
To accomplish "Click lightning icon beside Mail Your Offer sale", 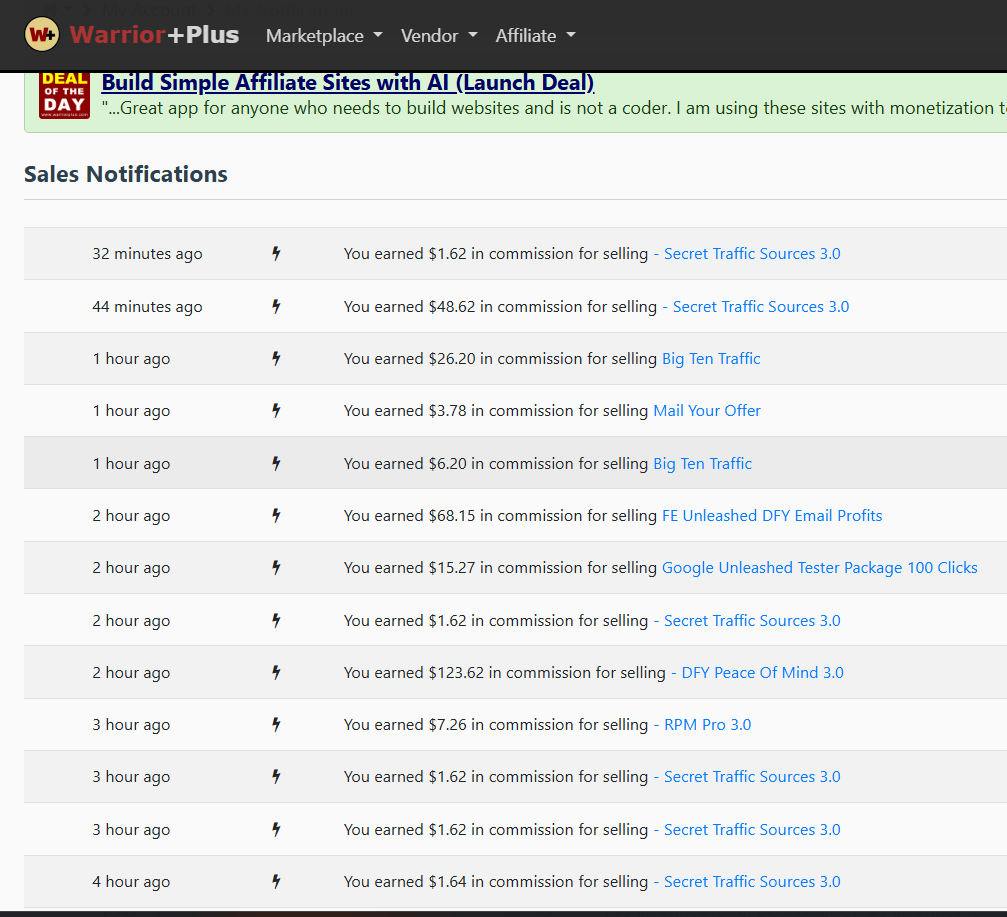I will (x=276, y=410).
